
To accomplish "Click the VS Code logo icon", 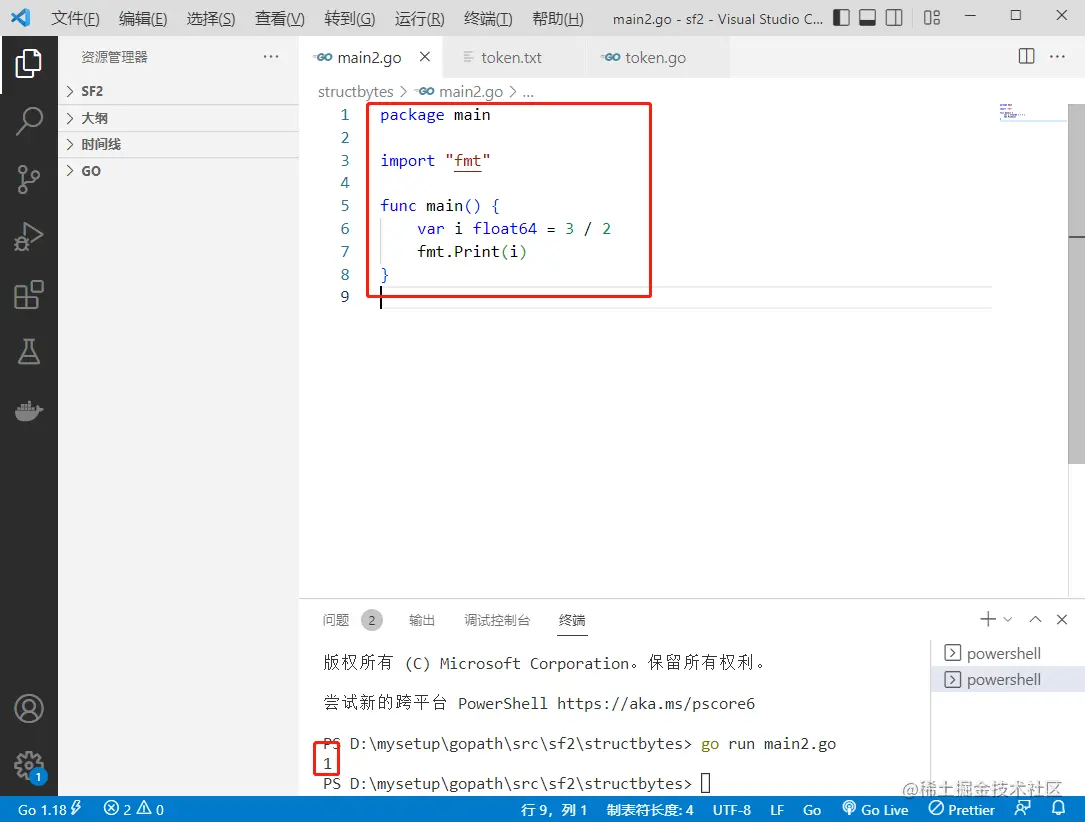I will (x=21, y=17).
